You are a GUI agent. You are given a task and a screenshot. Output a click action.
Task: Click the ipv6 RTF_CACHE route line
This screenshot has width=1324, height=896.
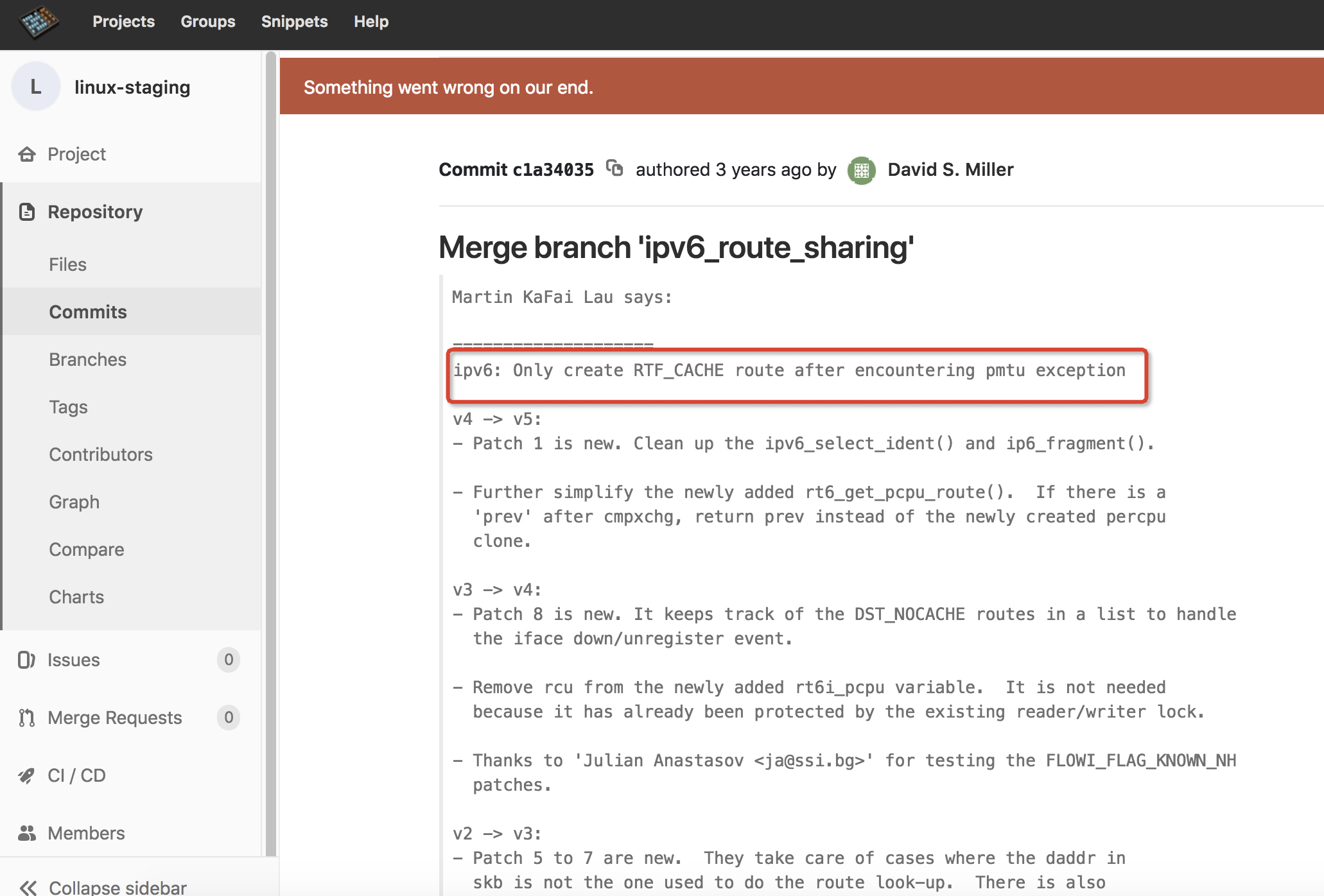(x=789, y=370)
